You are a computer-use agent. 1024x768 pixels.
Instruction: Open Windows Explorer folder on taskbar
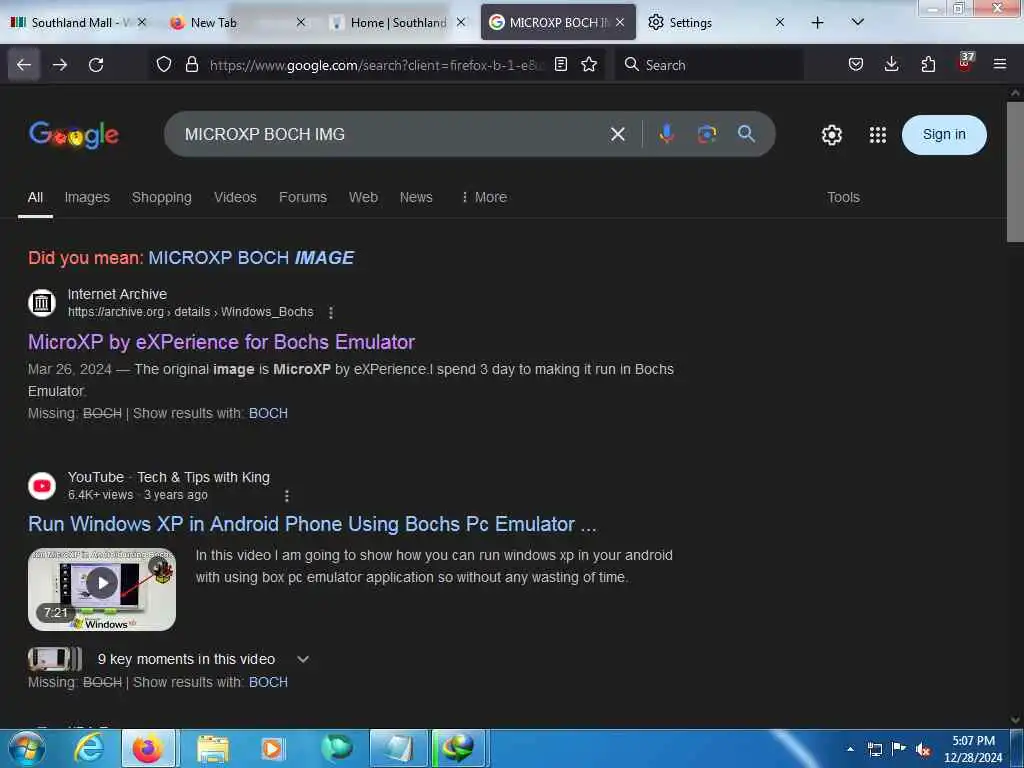213,748
